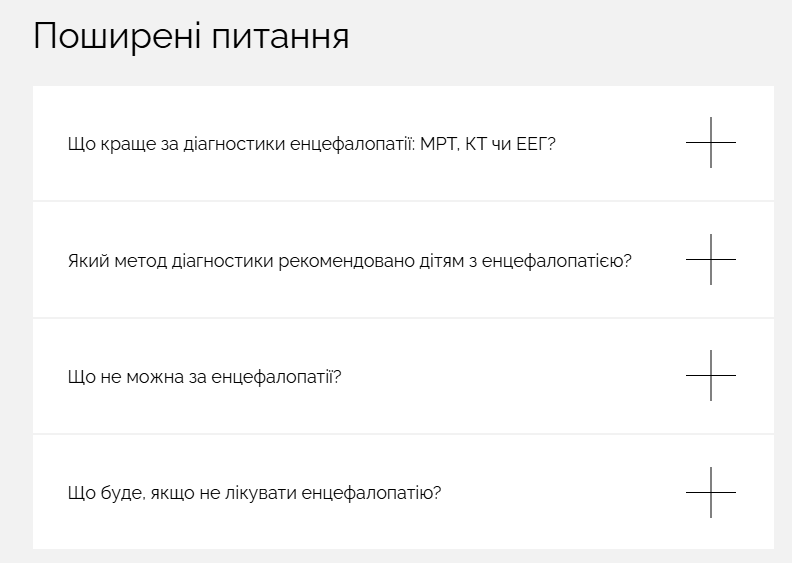Click the words 'МРТ, КТ чи ЕЕГ?'
The height and width of the screenshot is (563, 792).
[x=488, y=144]
